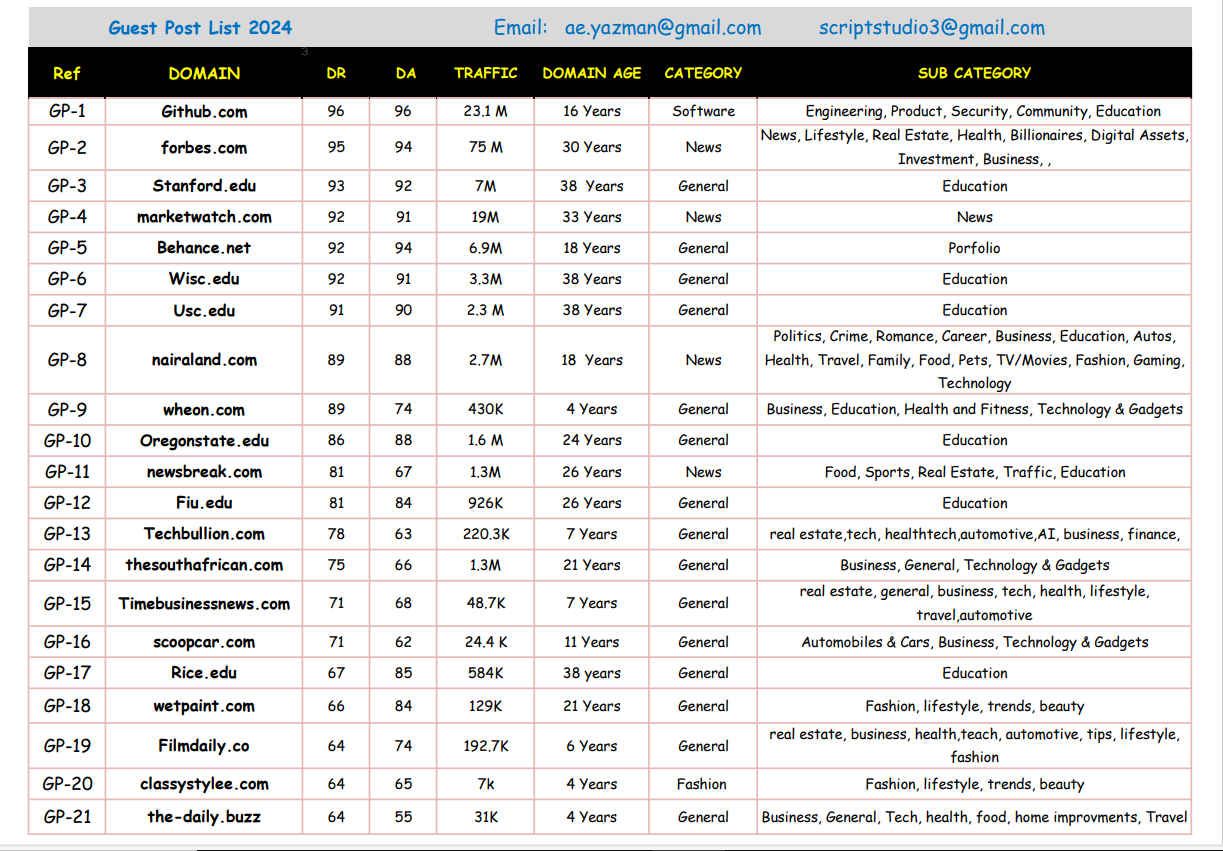Click the 584K traffic value
1223x851 pixels.
pos(486,673)
